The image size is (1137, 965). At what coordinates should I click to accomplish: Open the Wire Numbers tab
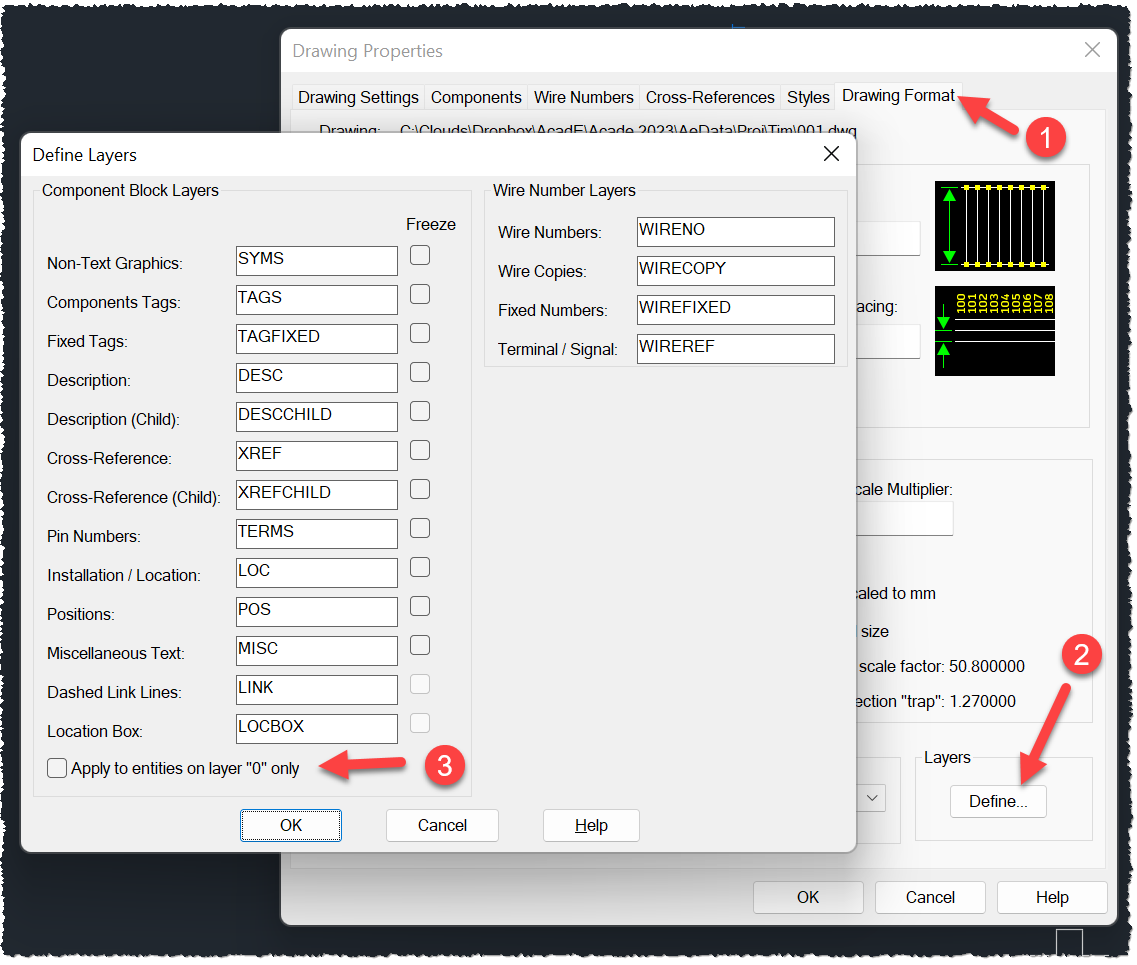point(583,97)
